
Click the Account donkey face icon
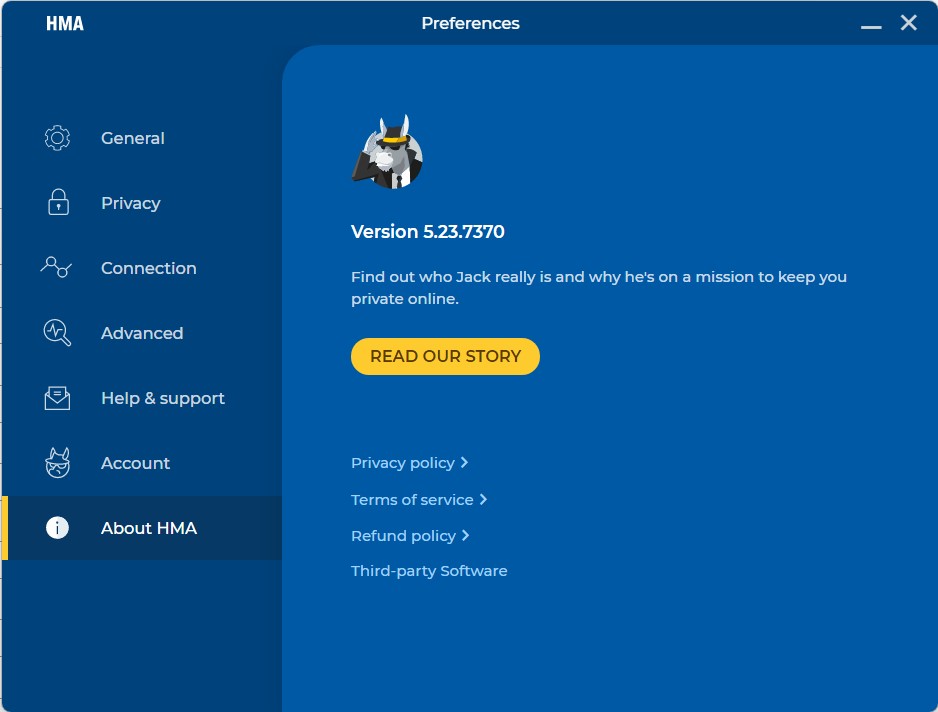click(x=57, y=463)
